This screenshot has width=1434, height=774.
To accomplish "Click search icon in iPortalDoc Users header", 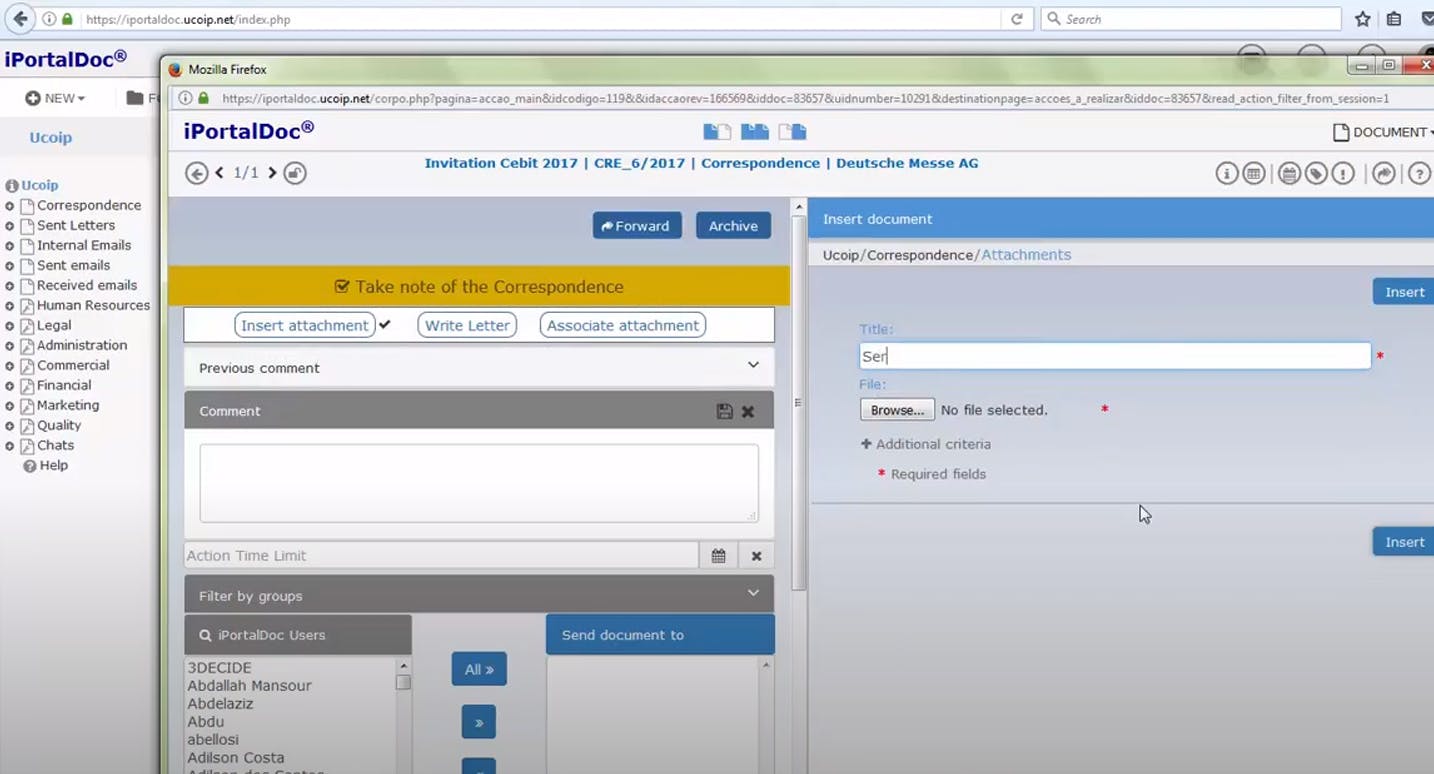I will coord(205,635).
